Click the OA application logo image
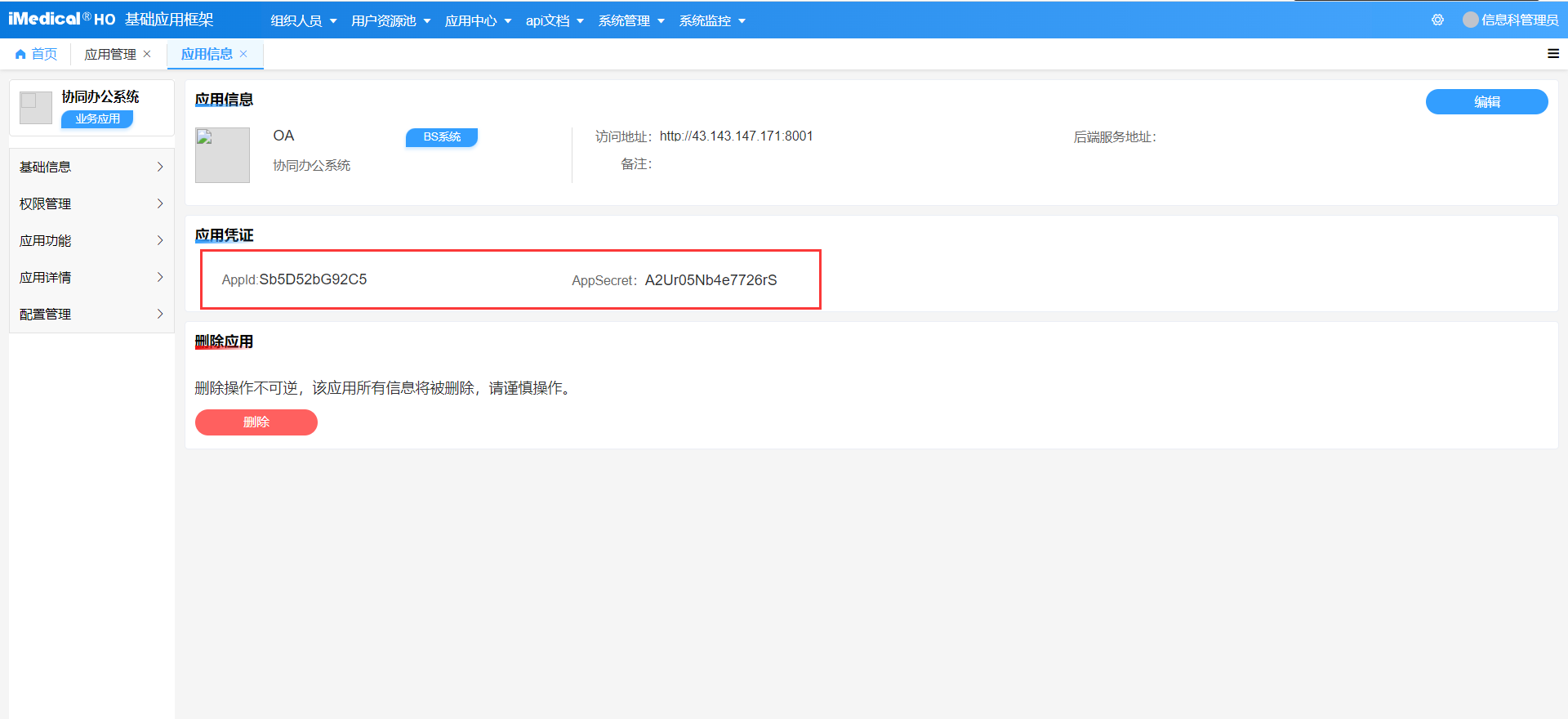1568x719 pixels. pyautogui.click(x=222, y=154)
